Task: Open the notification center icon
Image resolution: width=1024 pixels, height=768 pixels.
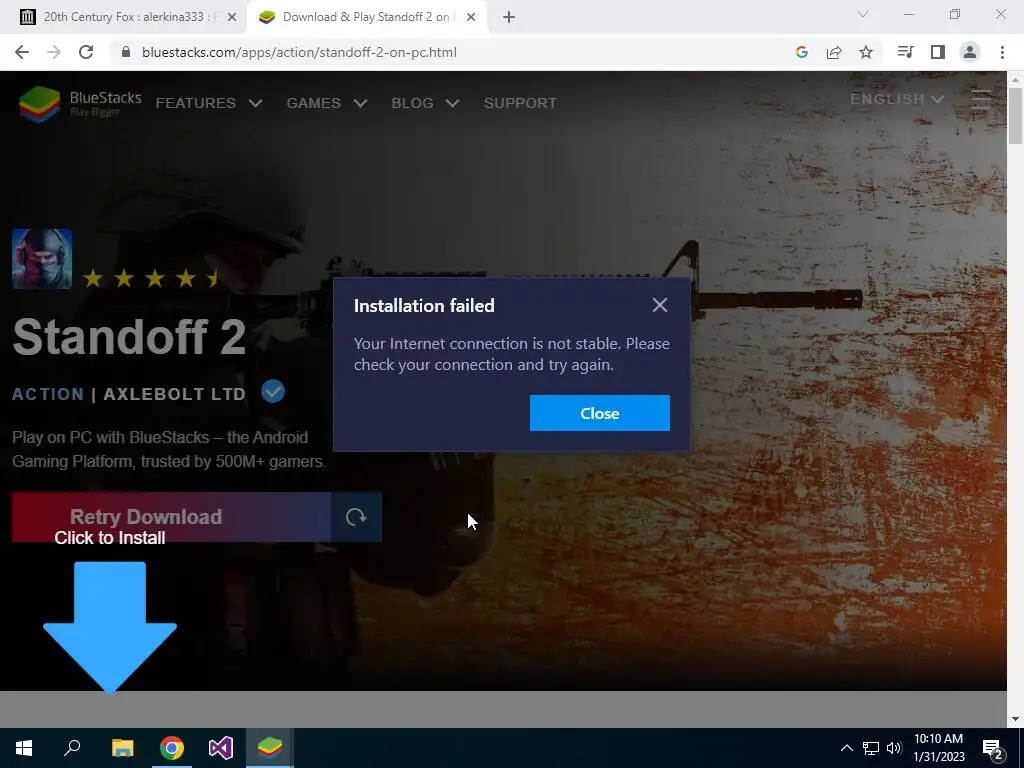Action: (x=993, y=749)
